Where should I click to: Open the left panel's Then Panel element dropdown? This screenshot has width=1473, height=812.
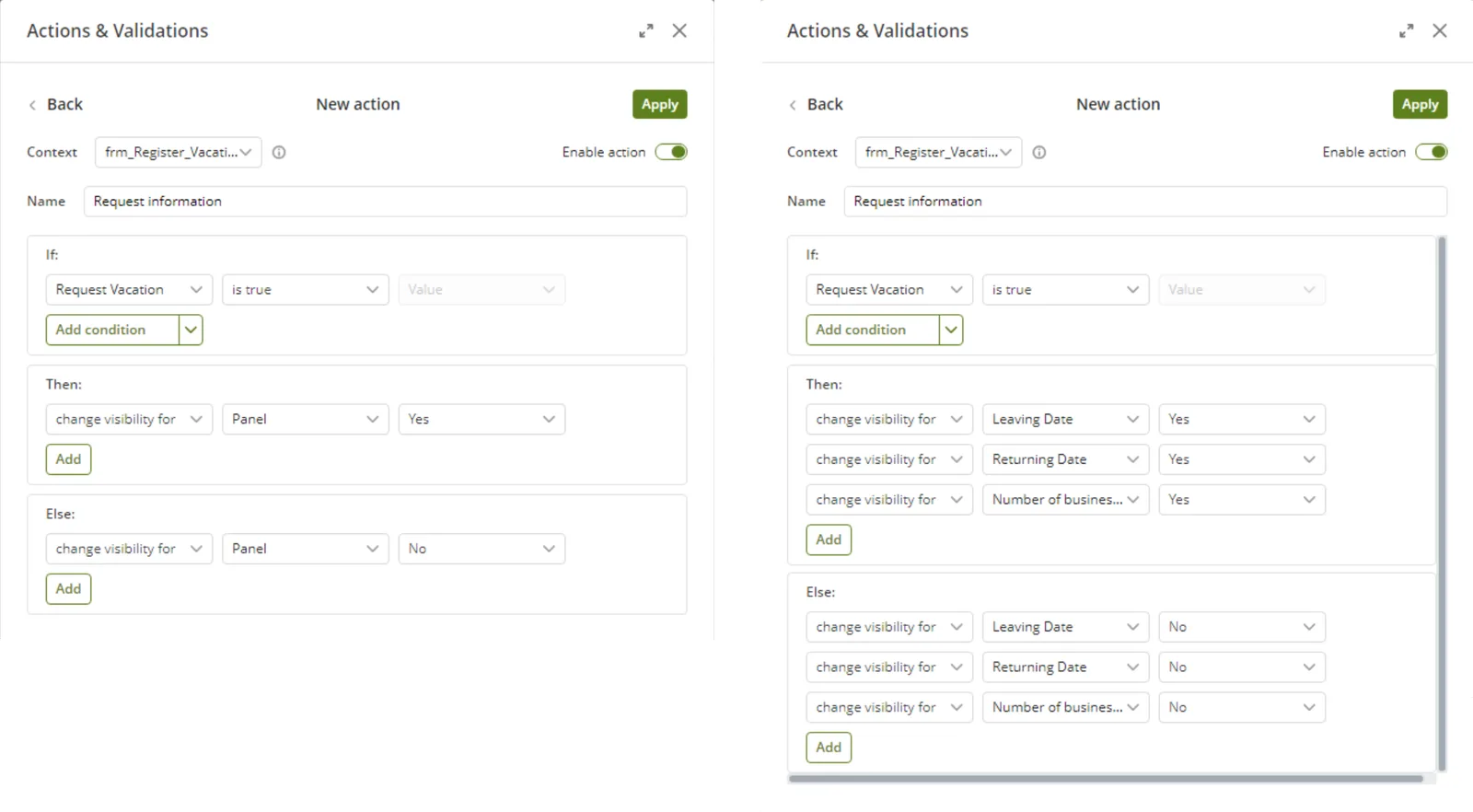click(306, 419)
